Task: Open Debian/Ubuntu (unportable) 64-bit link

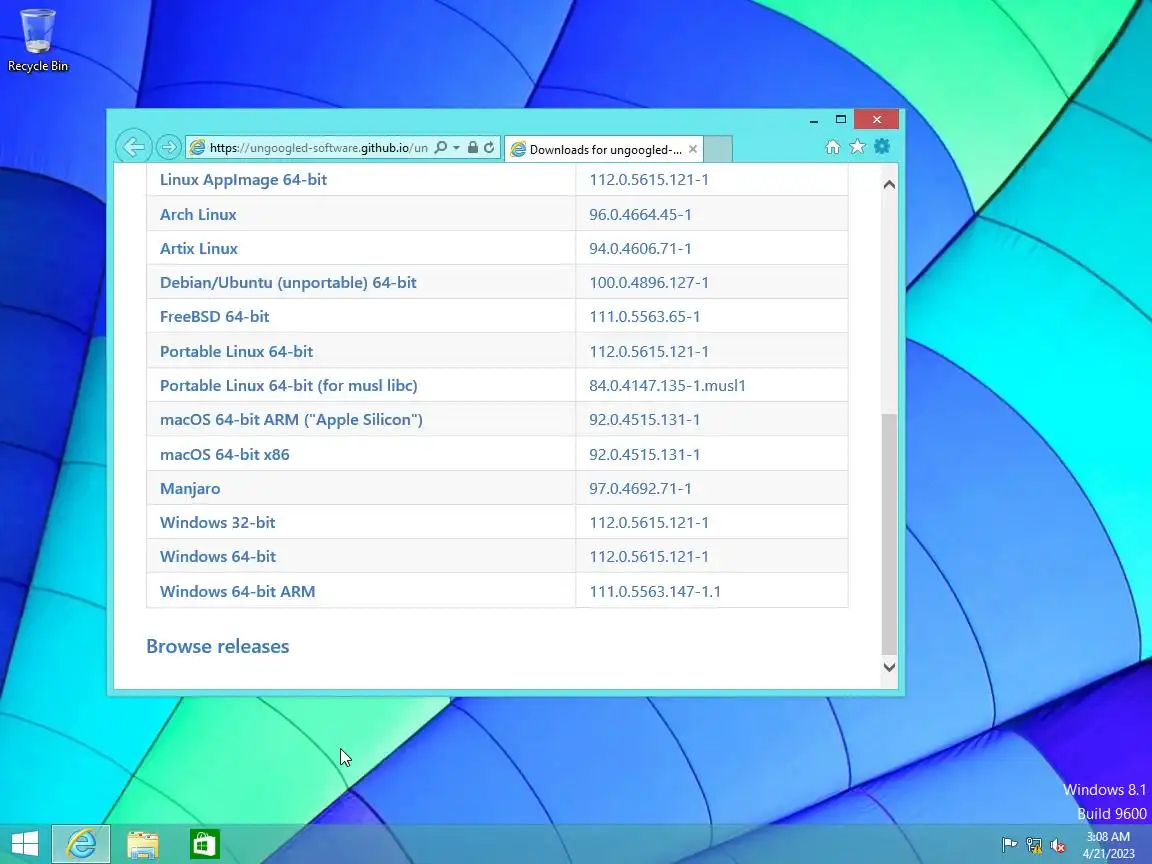Action: click(288, 283)
